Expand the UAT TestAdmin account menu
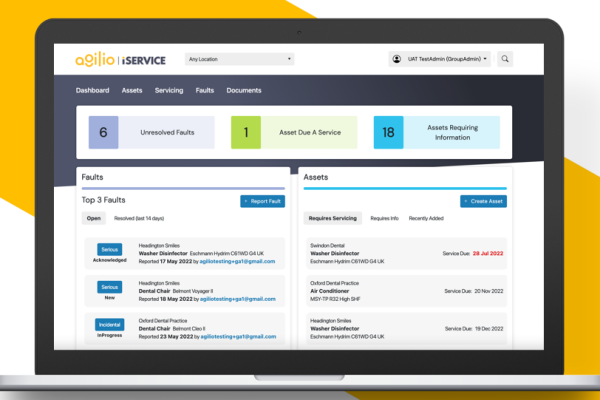This screenshot has height=400, width=600. 440,59
